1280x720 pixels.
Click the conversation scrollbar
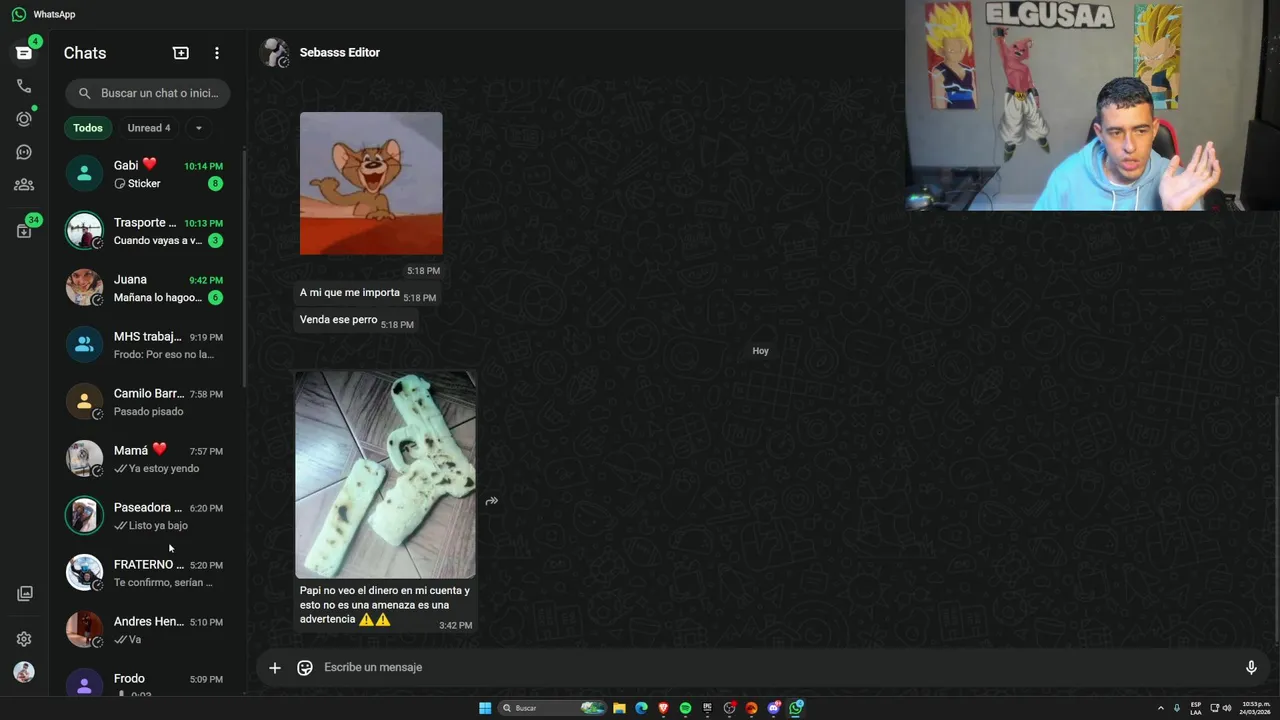click(x=1277, y=518)
